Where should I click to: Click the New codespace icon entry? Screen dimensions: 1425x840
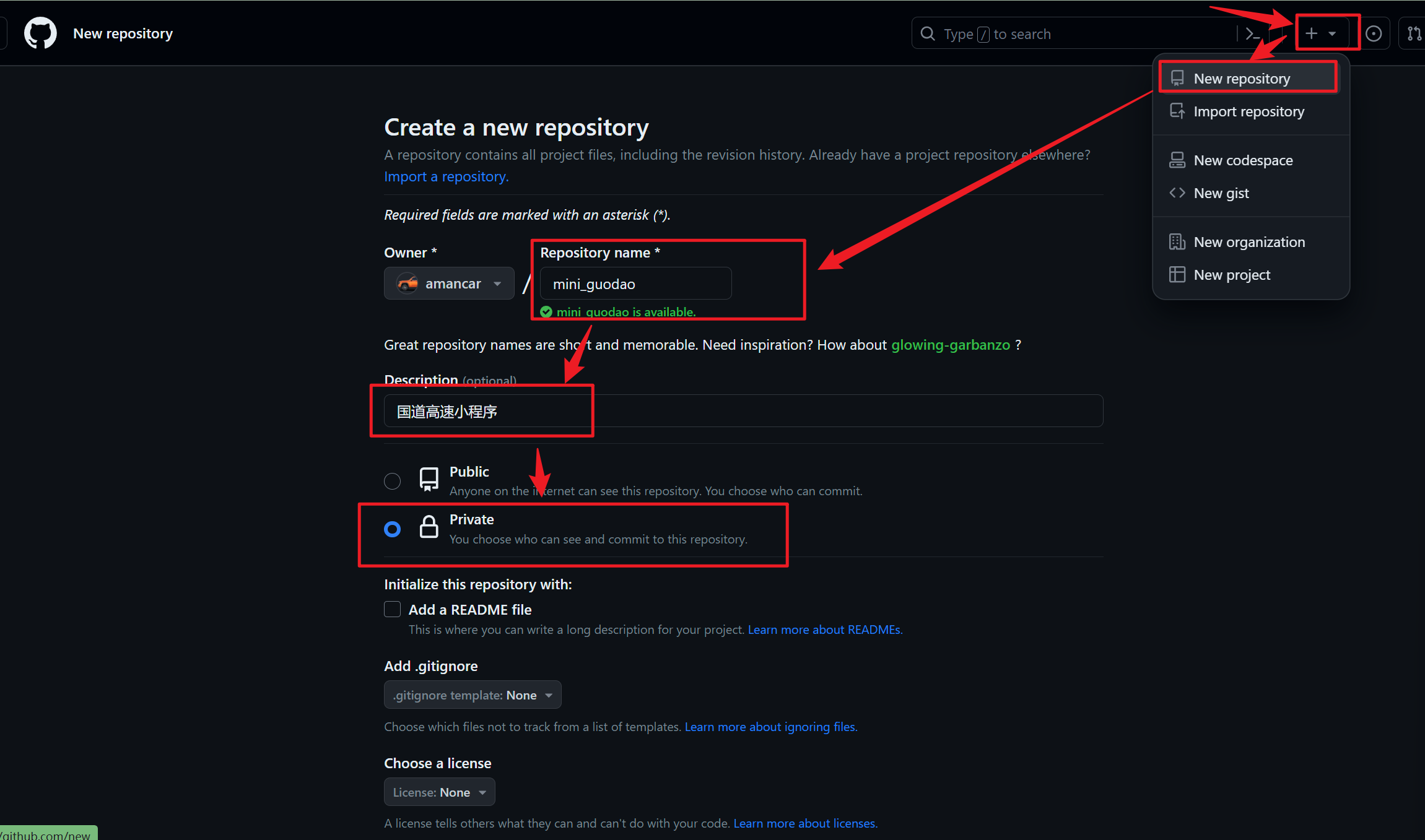click(x=1177, y=160)
